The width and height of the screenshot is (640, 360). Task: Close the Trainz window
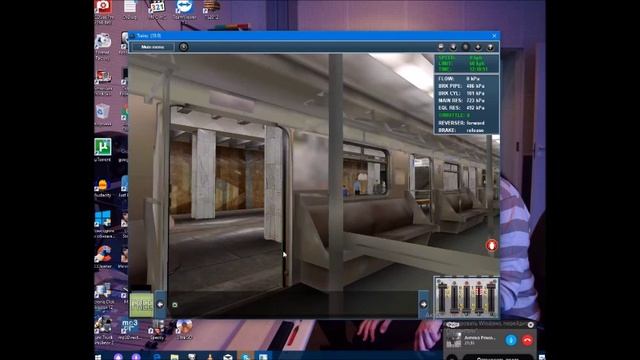pos(494,36)
